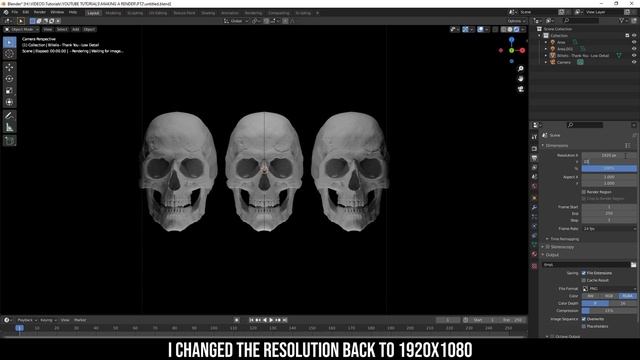Click the blue Z axis on navigation gizmo

(511, 40)
